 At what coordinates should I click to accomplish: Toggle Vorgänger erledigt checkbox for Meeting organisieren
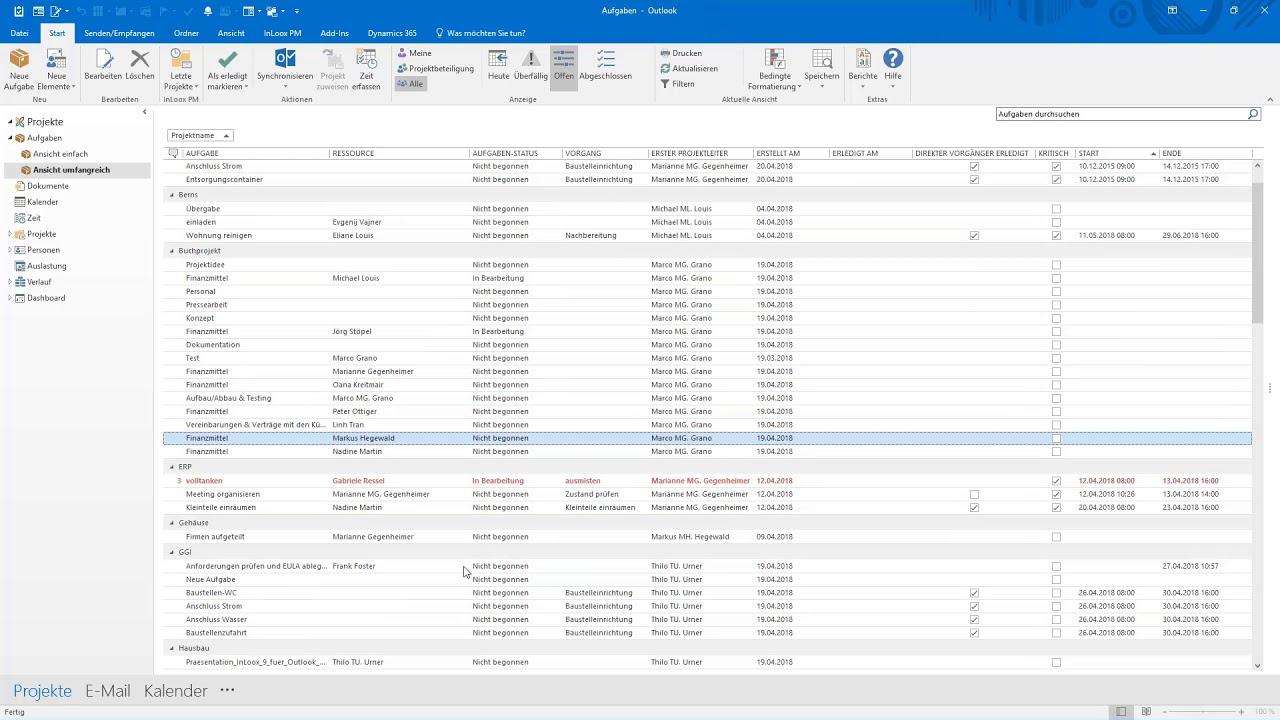click(x=974, y=494)
